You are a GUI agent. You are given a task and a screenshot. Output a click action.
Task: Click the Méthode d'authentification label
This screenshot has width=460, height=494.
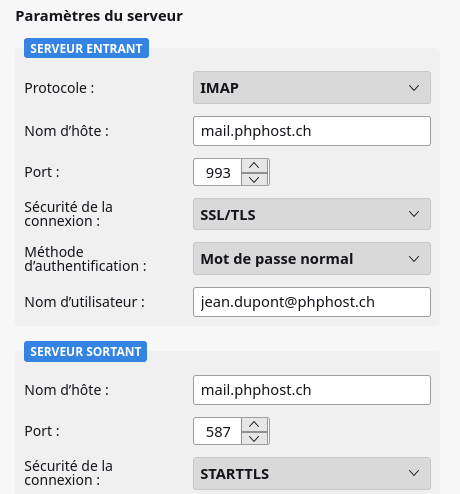click(x=85, y=259)
